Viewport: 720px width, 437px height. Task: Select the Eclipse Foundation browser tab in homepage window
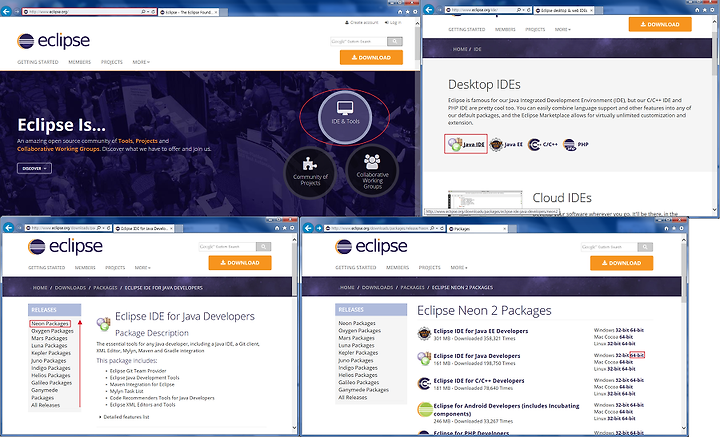click(188, 12)
